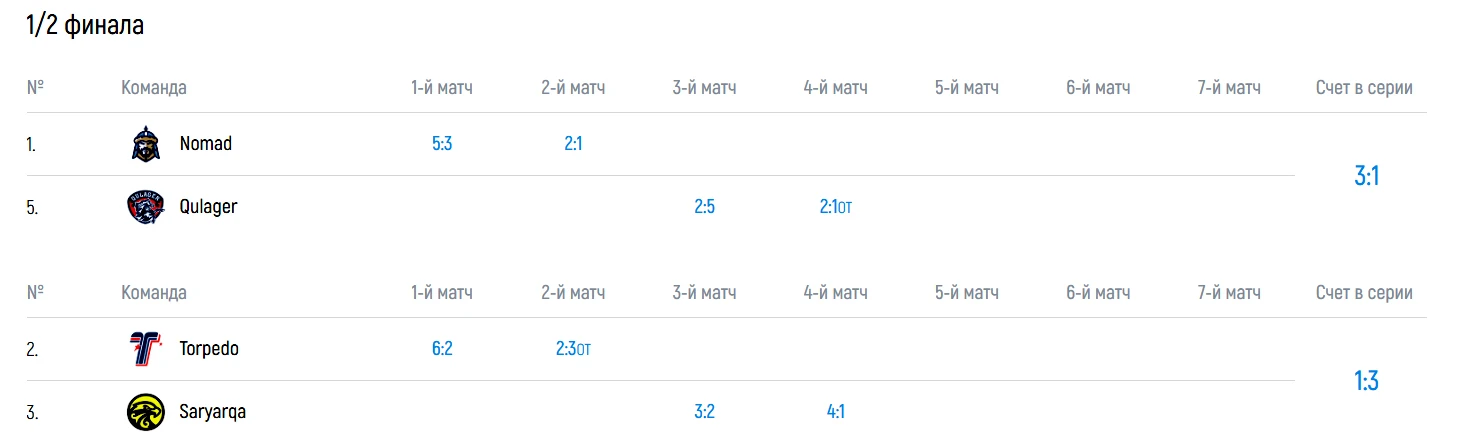The height and width of the screenshot is (446, 1460).
Task: View Qulager's 2:1 OT fourth match
Action: 835,207
